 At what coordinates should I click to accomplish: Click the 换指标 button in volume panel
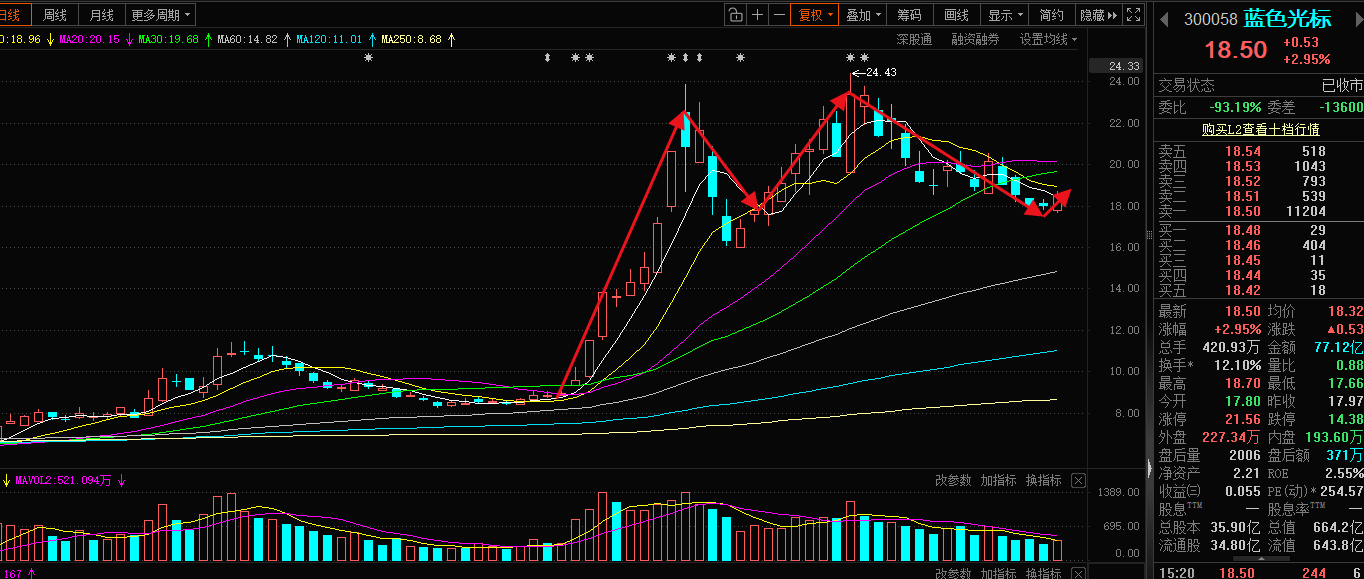click(x=1043, y=480)
